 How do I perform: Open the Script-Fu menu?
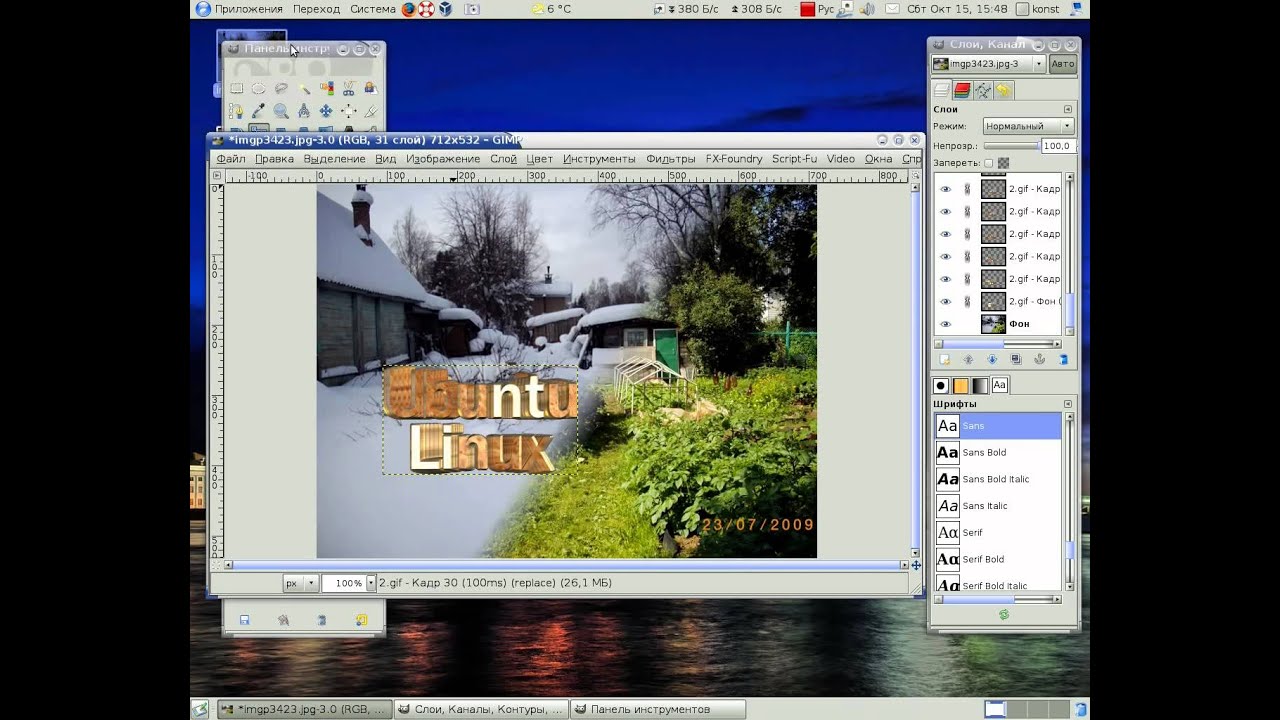(795, 159)
